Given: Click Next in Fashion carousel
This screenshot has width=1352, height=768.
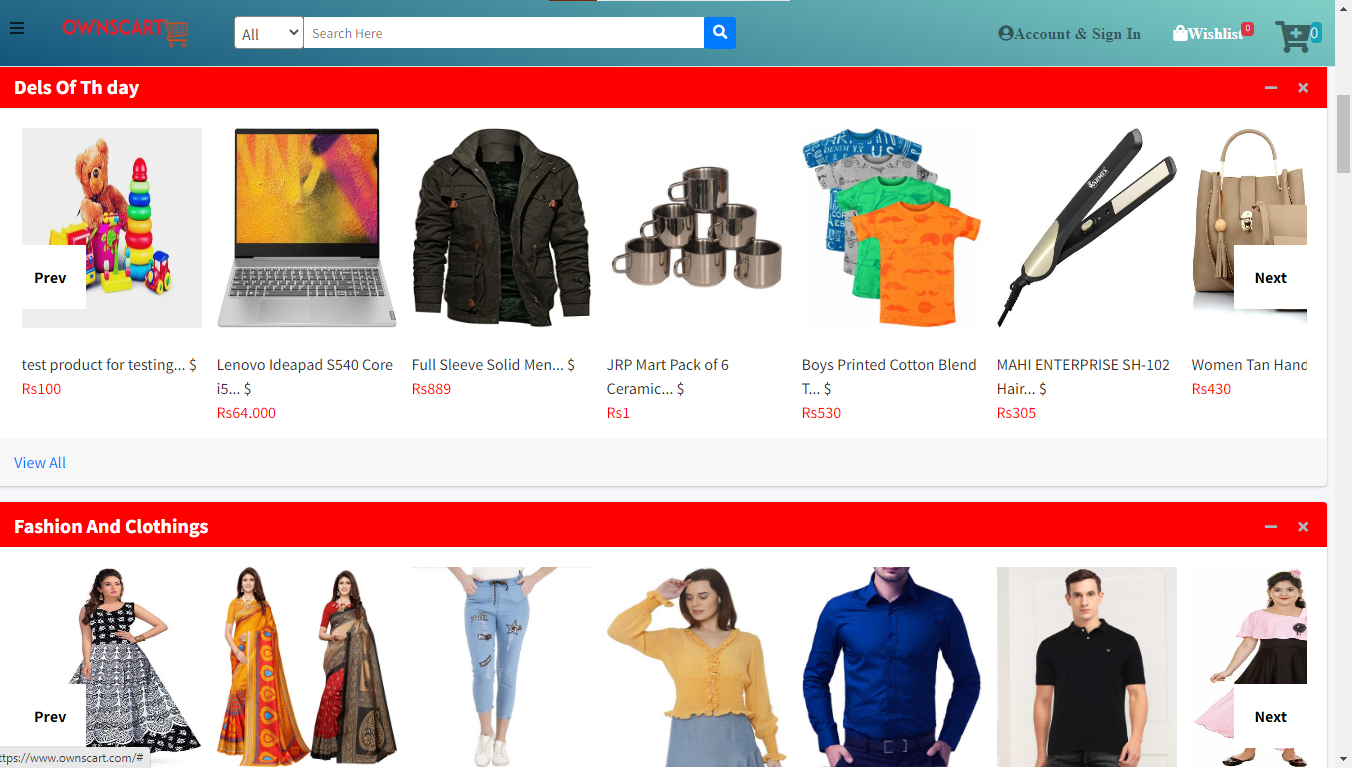Looking at the screenshot, I should pos(1270,717).
